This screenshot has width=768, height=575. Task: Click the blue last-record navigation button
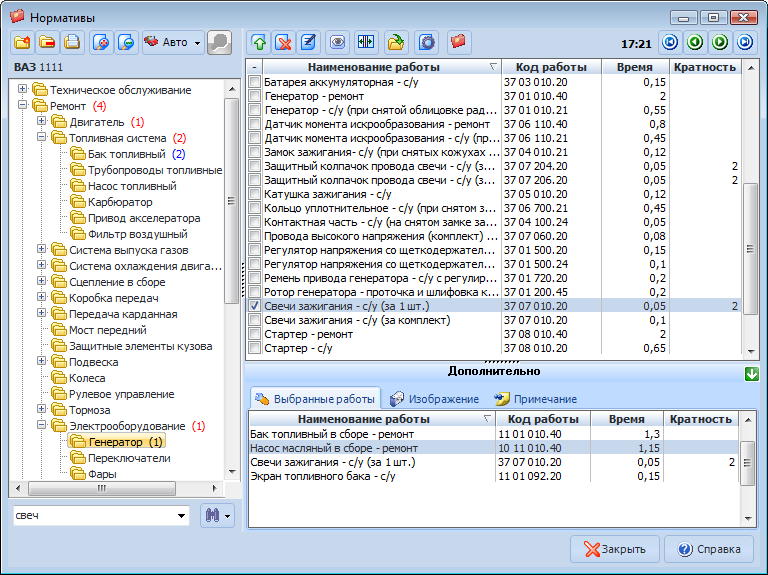745,43
